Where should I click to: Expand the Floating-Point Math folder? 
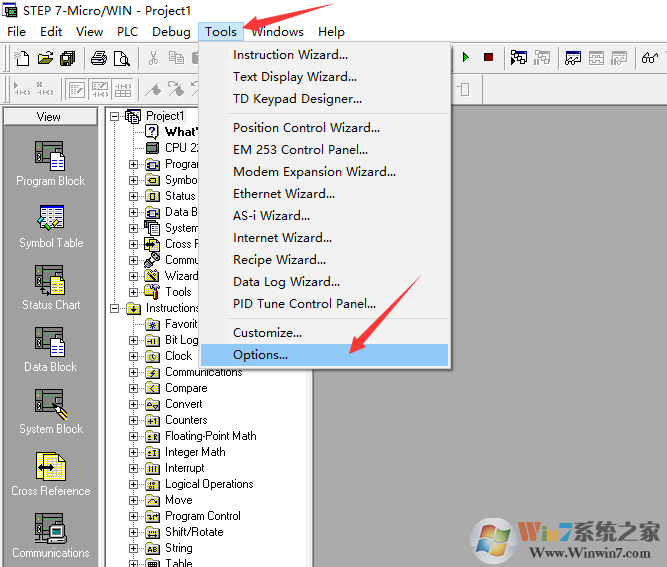[134, 436]
